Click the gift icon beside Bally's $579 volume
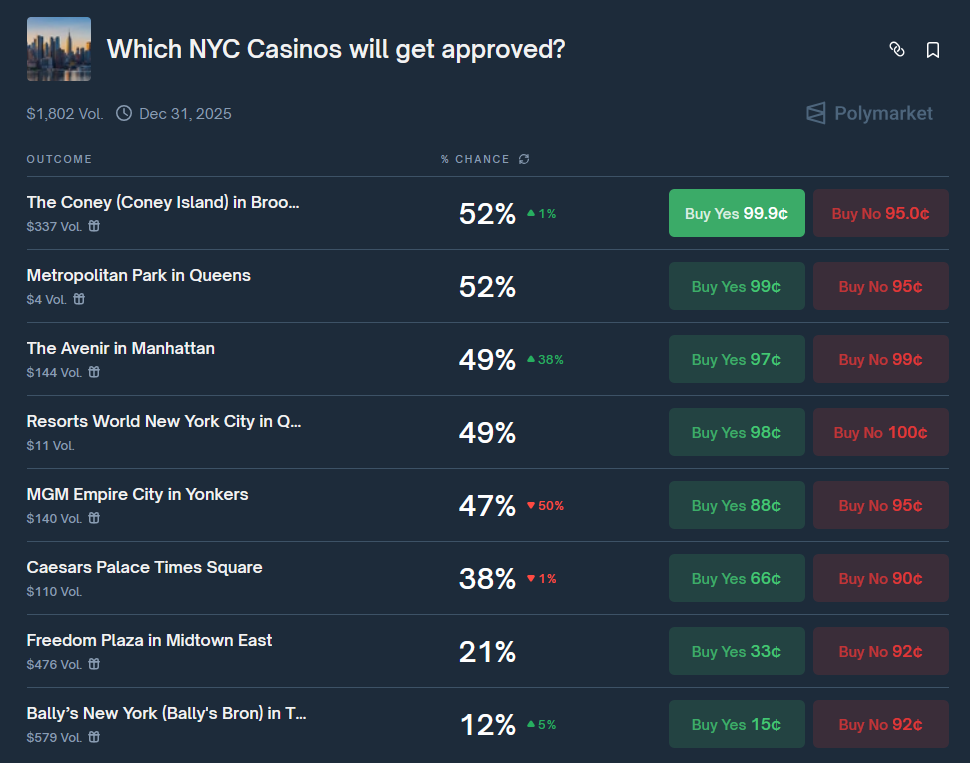970x763 pixels. (94, 737)
